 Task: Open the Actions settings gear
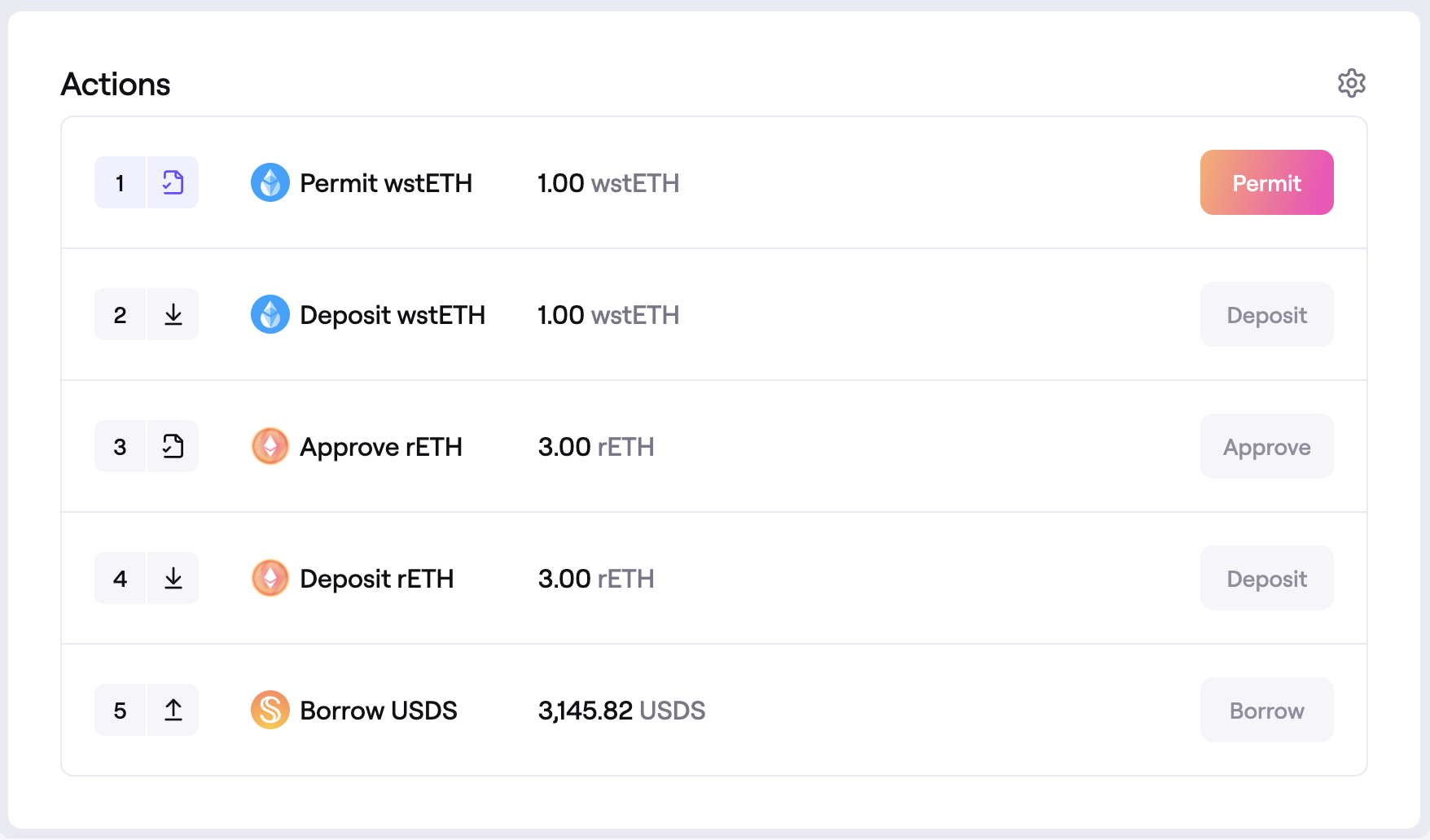click(x=1351, y=83)
